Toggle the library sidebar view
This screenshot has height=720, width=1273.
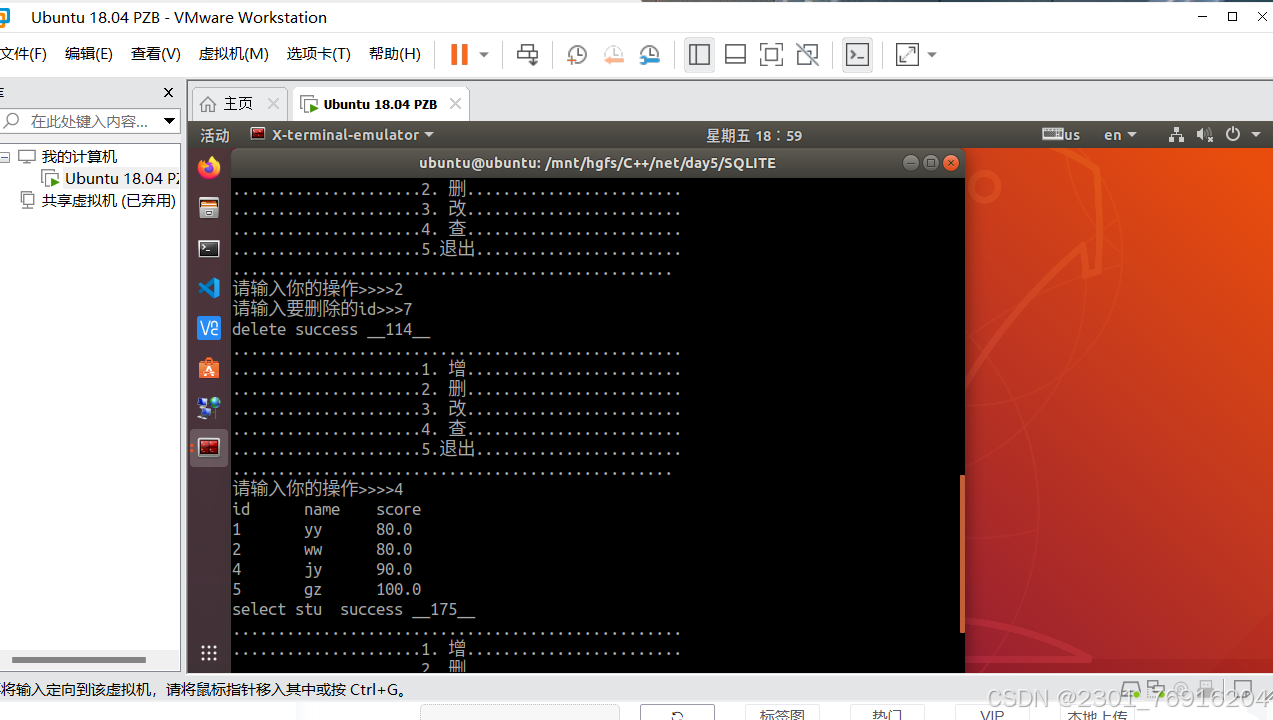pyautogui.click(x=699, y=55)
